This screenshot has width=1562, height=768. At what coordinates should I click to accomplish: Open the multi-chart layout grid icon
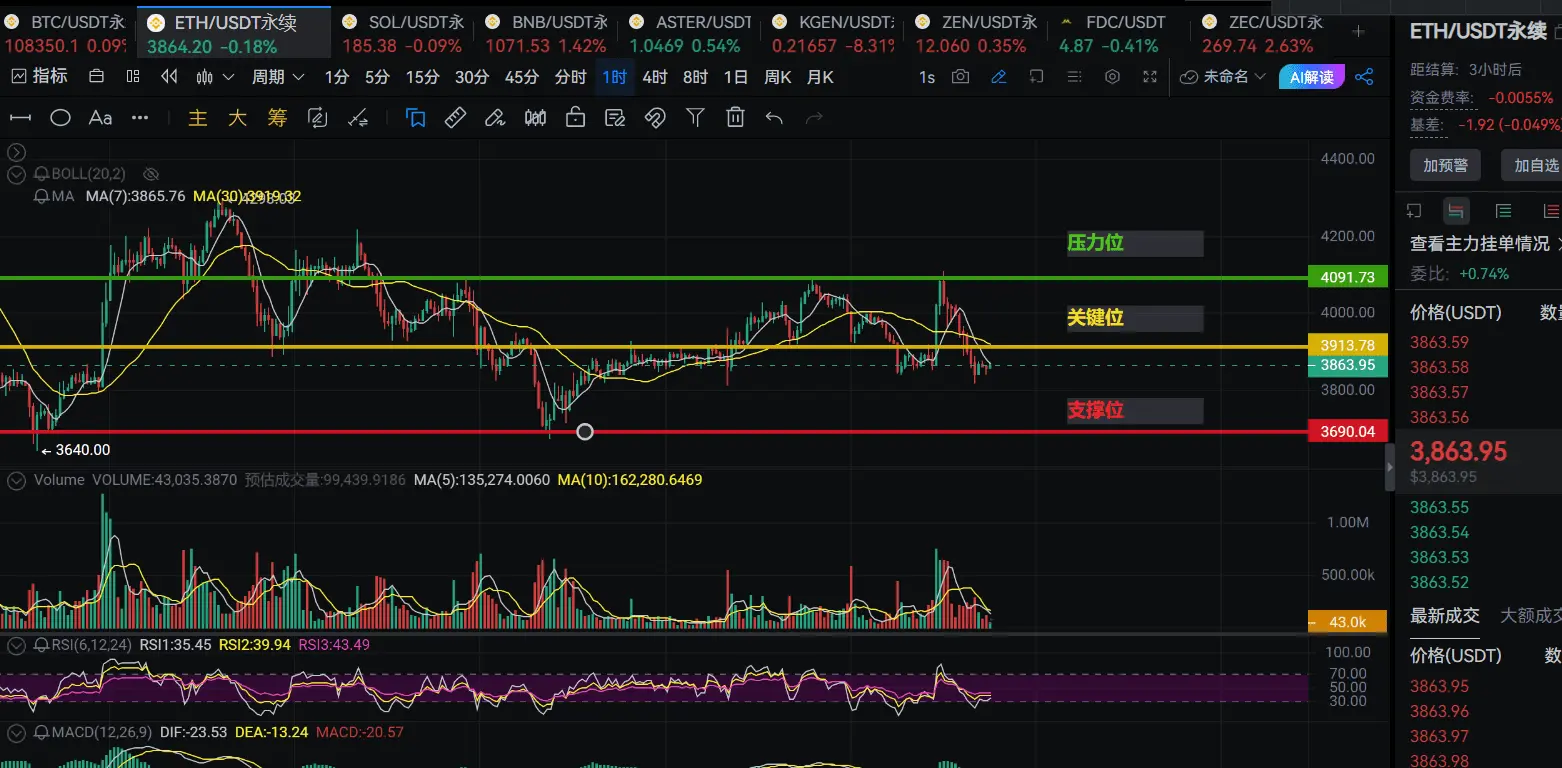(133, 77)
